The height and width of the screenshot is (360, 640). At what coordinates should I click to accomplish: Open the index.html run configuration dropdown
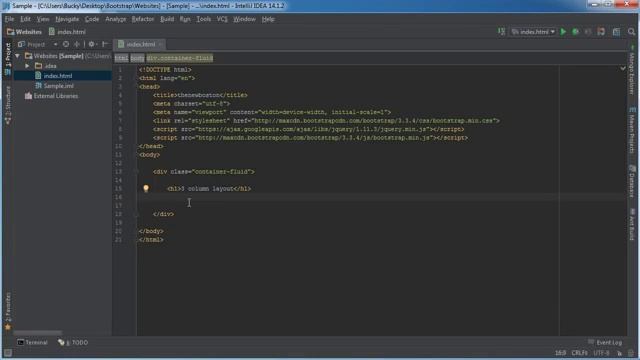(x=533, y=32)
